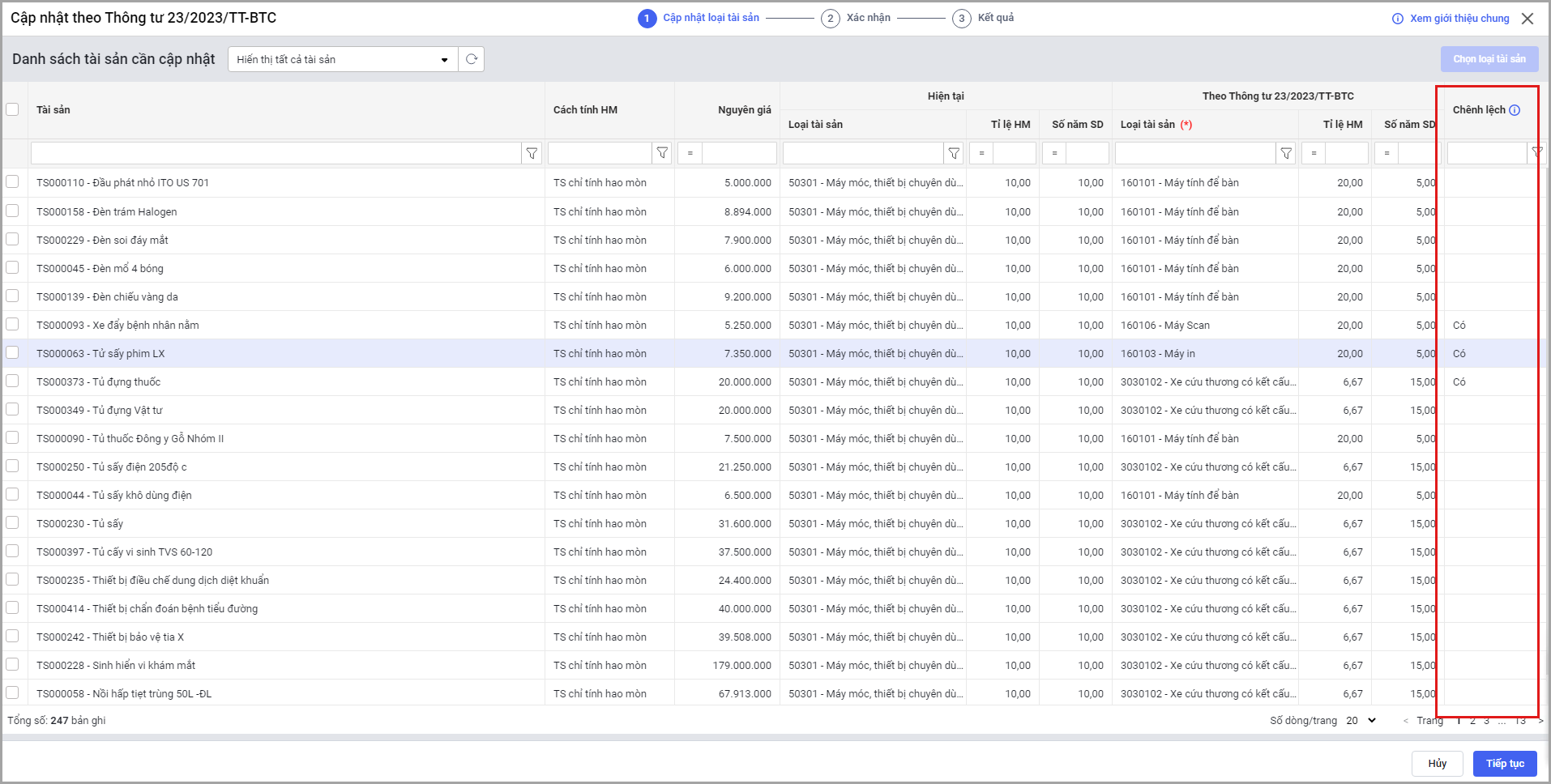The image size is (1551, 784).
Task: Tick the select-all checkbox in table header
Action: tap(12, 109)
